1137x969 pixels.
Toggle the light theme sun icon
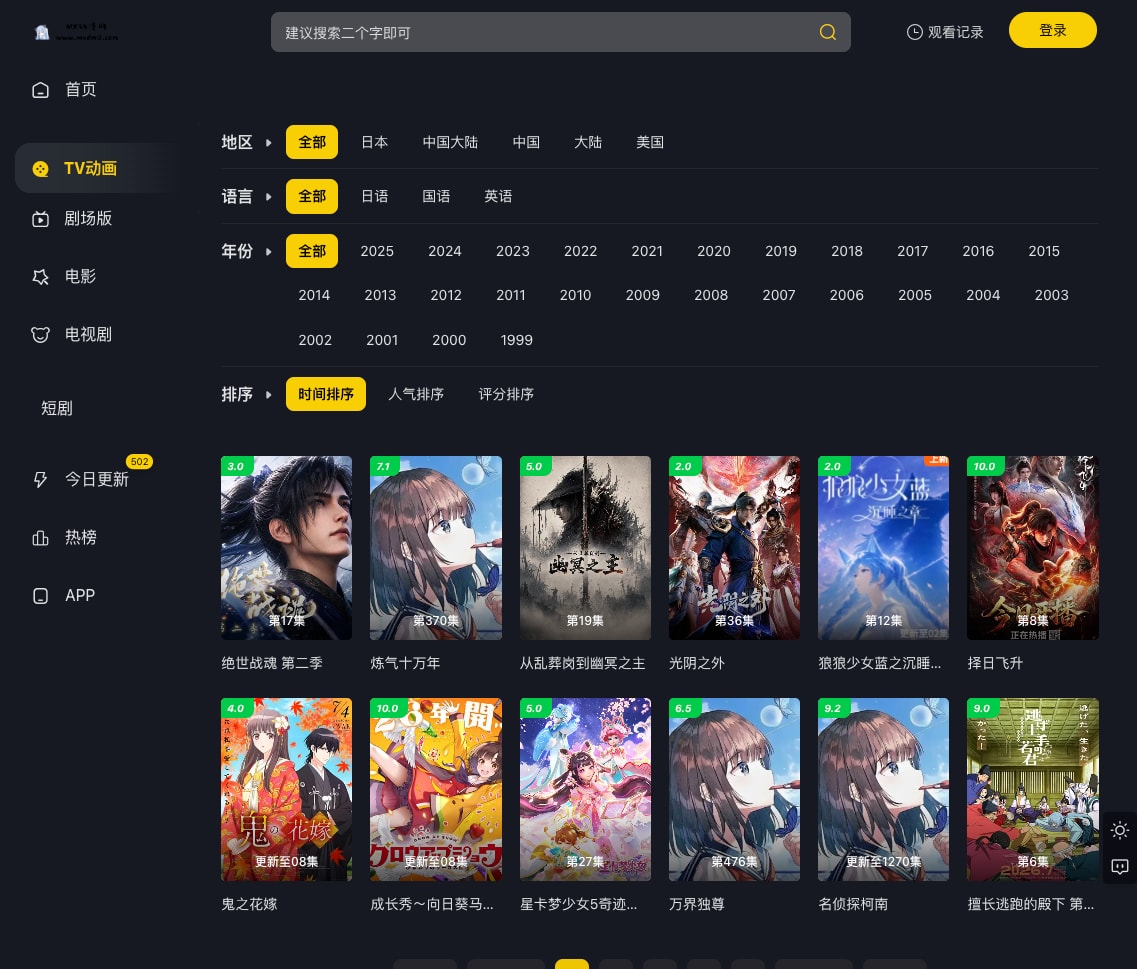(1120, 830)
